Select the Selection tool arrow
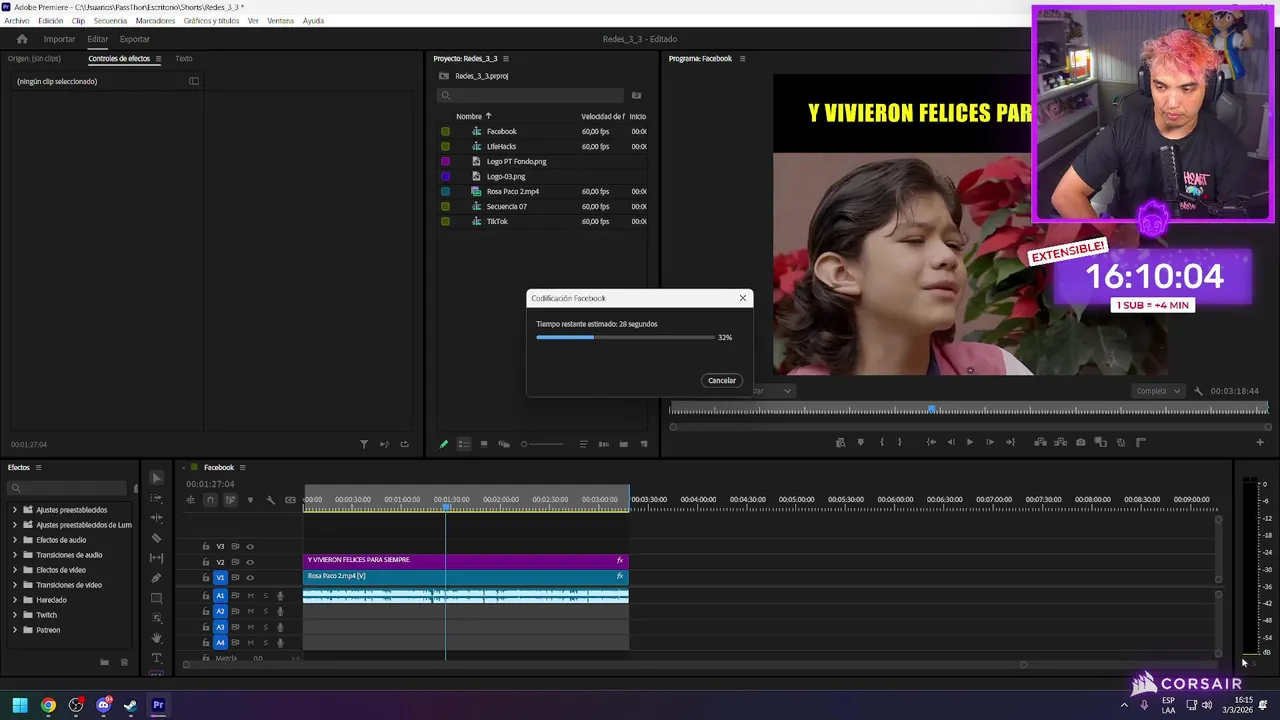The height and width of the screenshot is (720, 1280). click(x=156, y=478)
